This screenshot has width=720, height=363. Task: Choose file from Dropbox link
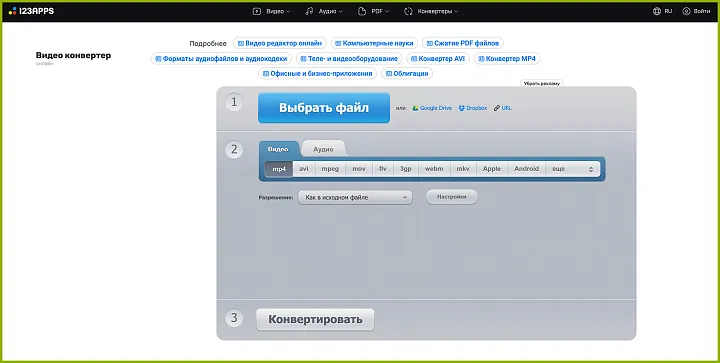[x=477, y=108]
